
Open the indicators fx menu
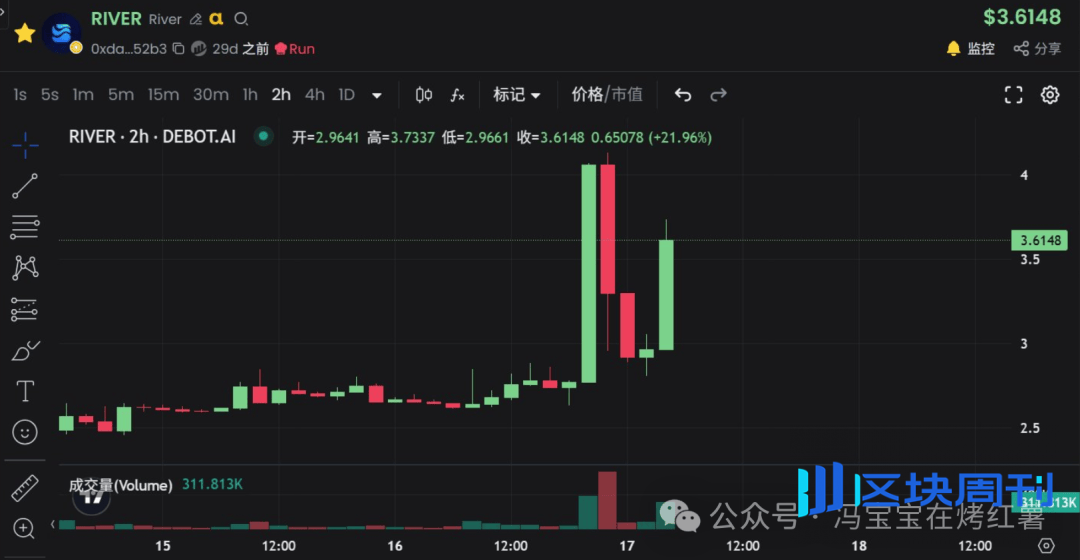coord(457,95)
